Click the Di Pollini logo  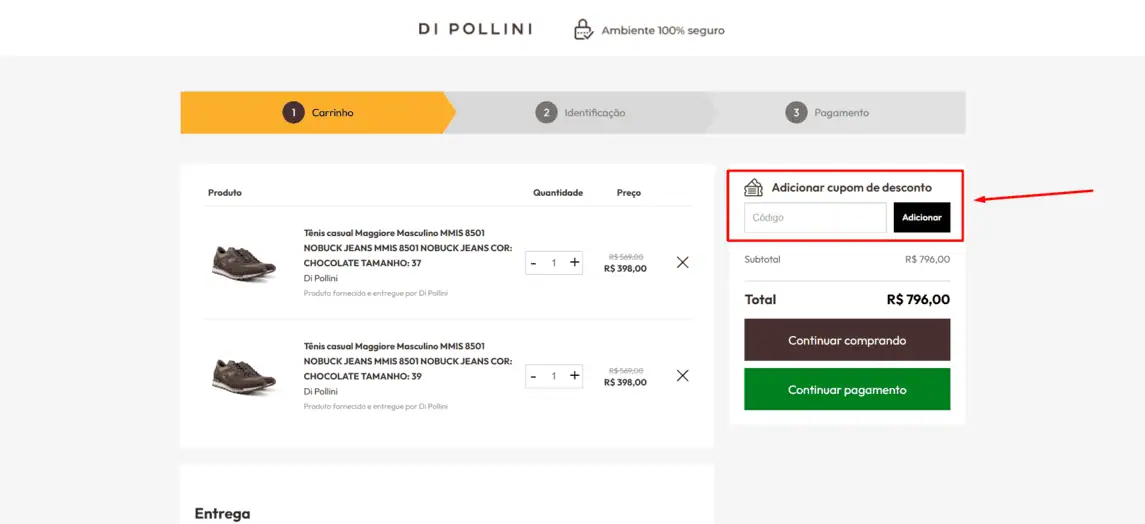(x=475, y=29)
